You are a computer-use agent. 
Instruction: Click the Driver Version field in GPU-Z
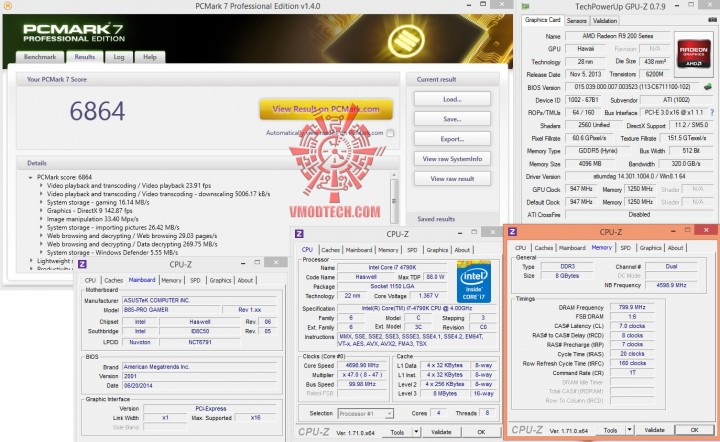click(639, 176)
